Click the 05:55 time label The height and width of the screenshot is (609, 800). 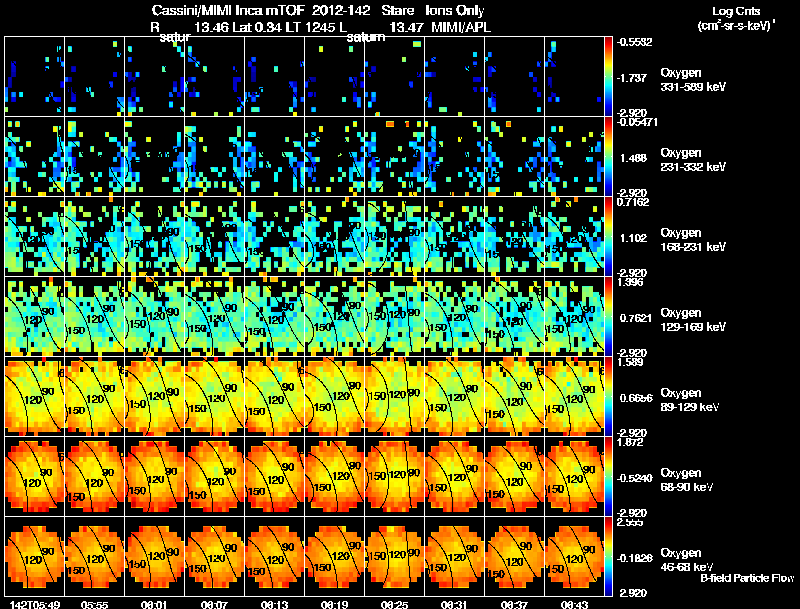click(94, 604)
